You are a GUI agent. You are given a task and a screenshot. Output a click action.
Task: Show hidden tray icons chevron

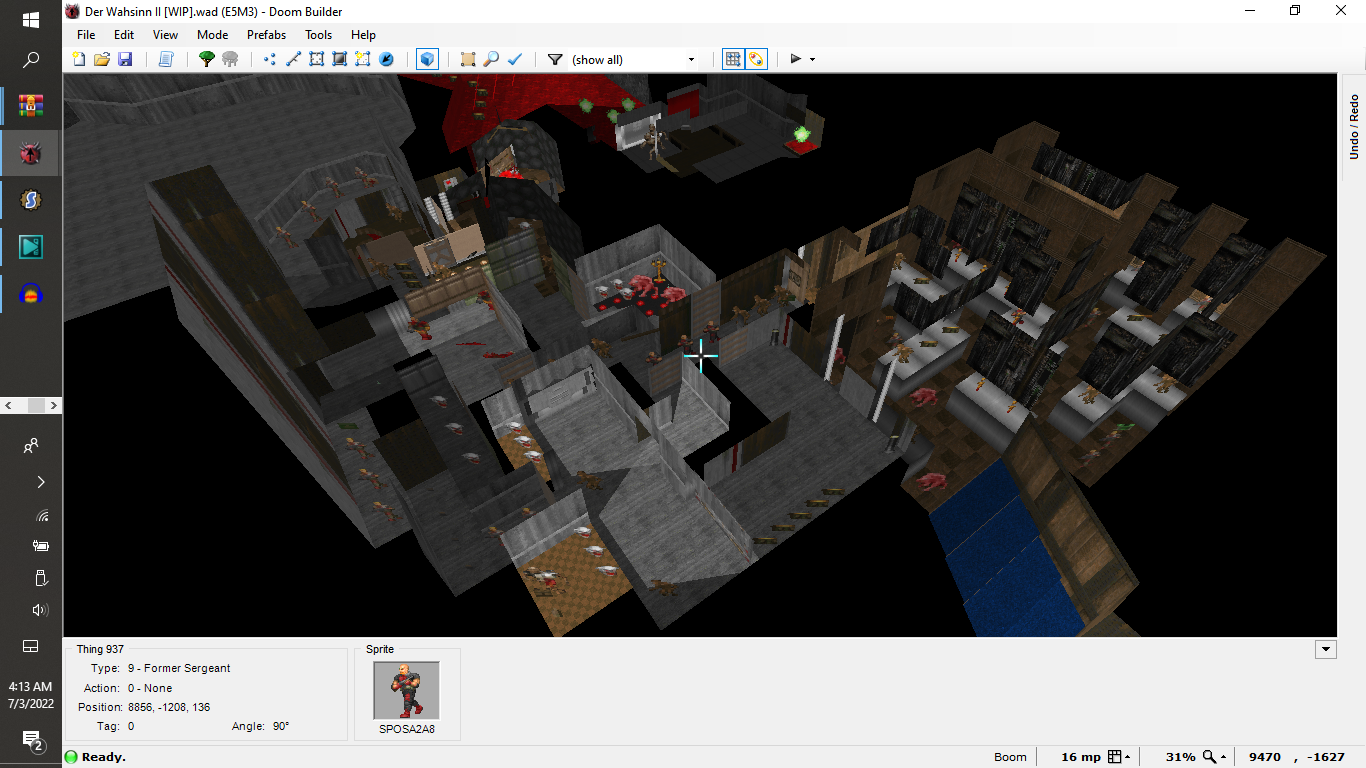click(41, 482)
